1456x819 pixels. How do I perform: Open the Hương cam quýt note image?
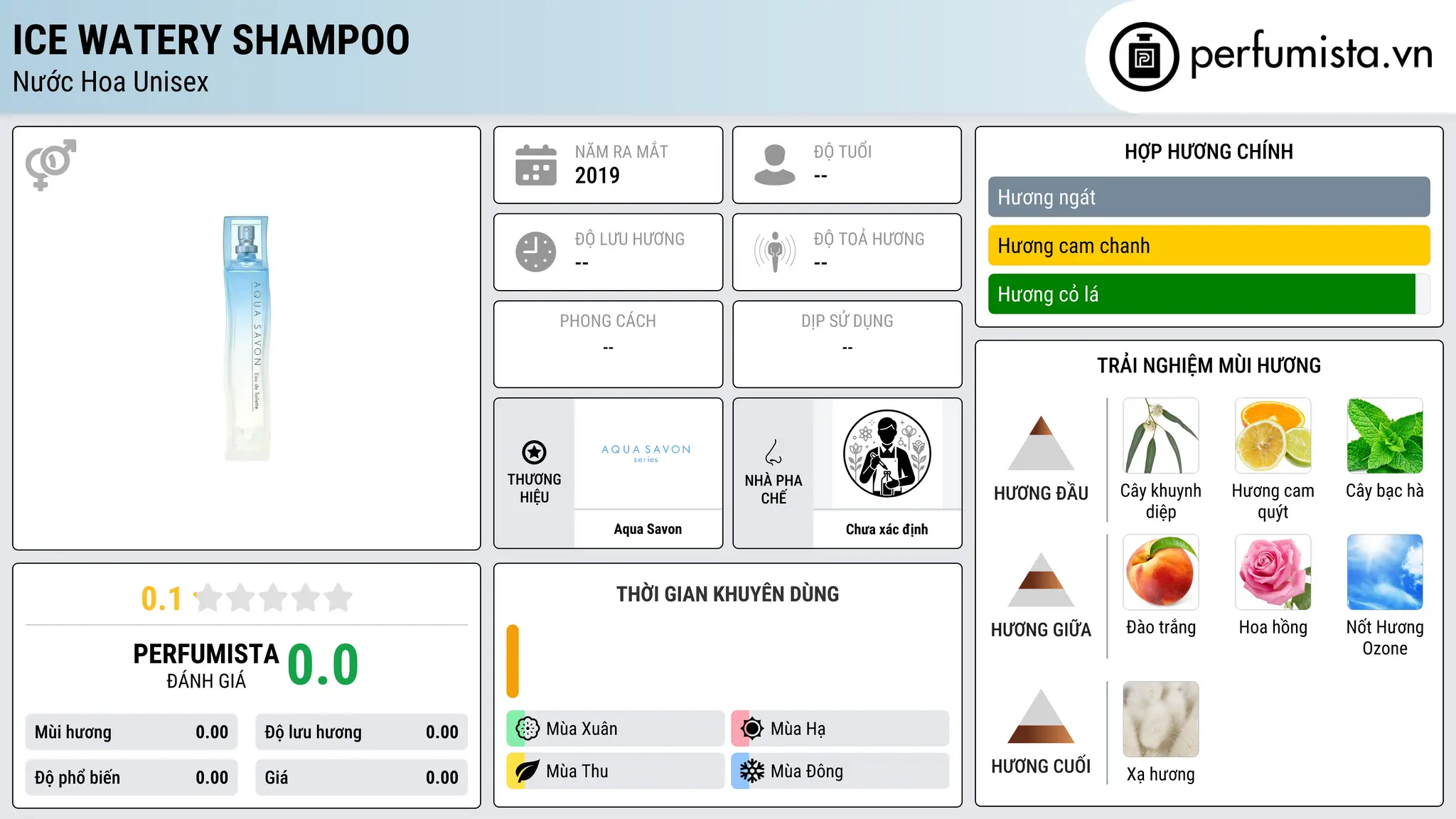click(x=1273, y=436)
